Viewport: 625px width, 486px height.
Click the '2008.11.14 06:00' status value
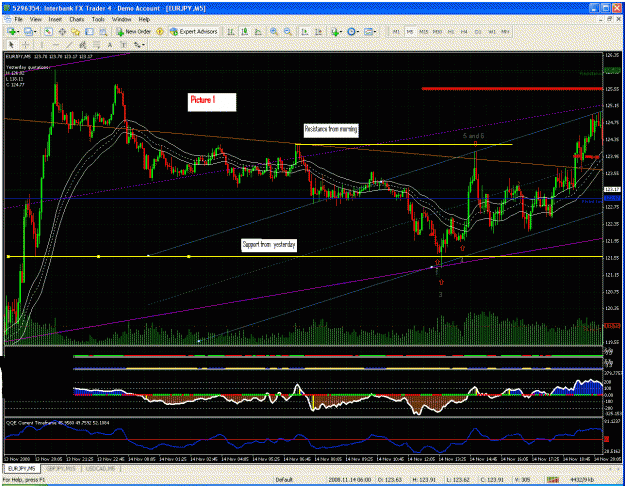pyautogui.click(x=349, y=480)
